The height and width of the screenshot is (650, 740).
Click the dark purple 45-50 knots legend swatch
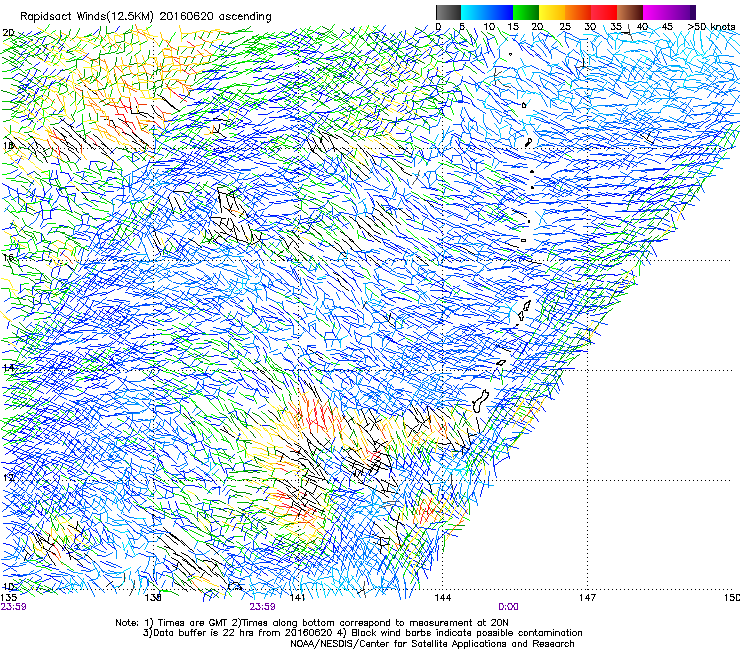pos(682,12)
